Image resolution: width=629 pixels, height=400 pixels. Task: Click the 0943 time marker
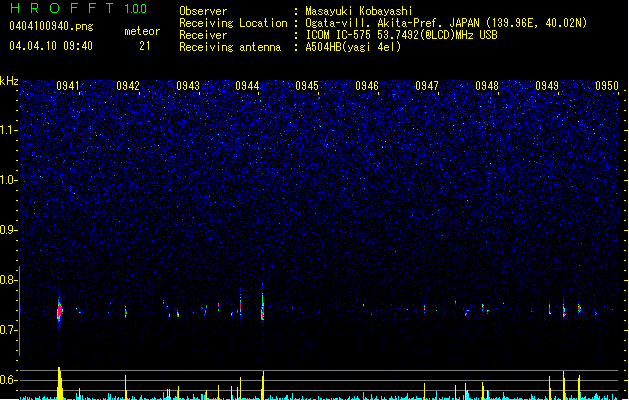tap(188, 86)
